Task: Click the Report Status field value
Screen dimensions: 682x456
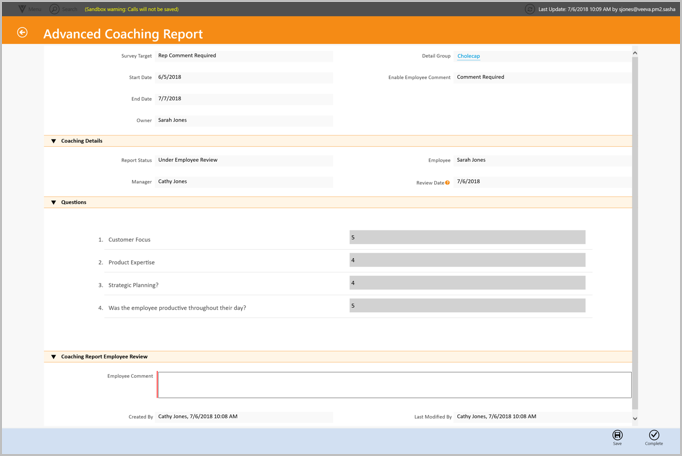Action: pos(188,160)
